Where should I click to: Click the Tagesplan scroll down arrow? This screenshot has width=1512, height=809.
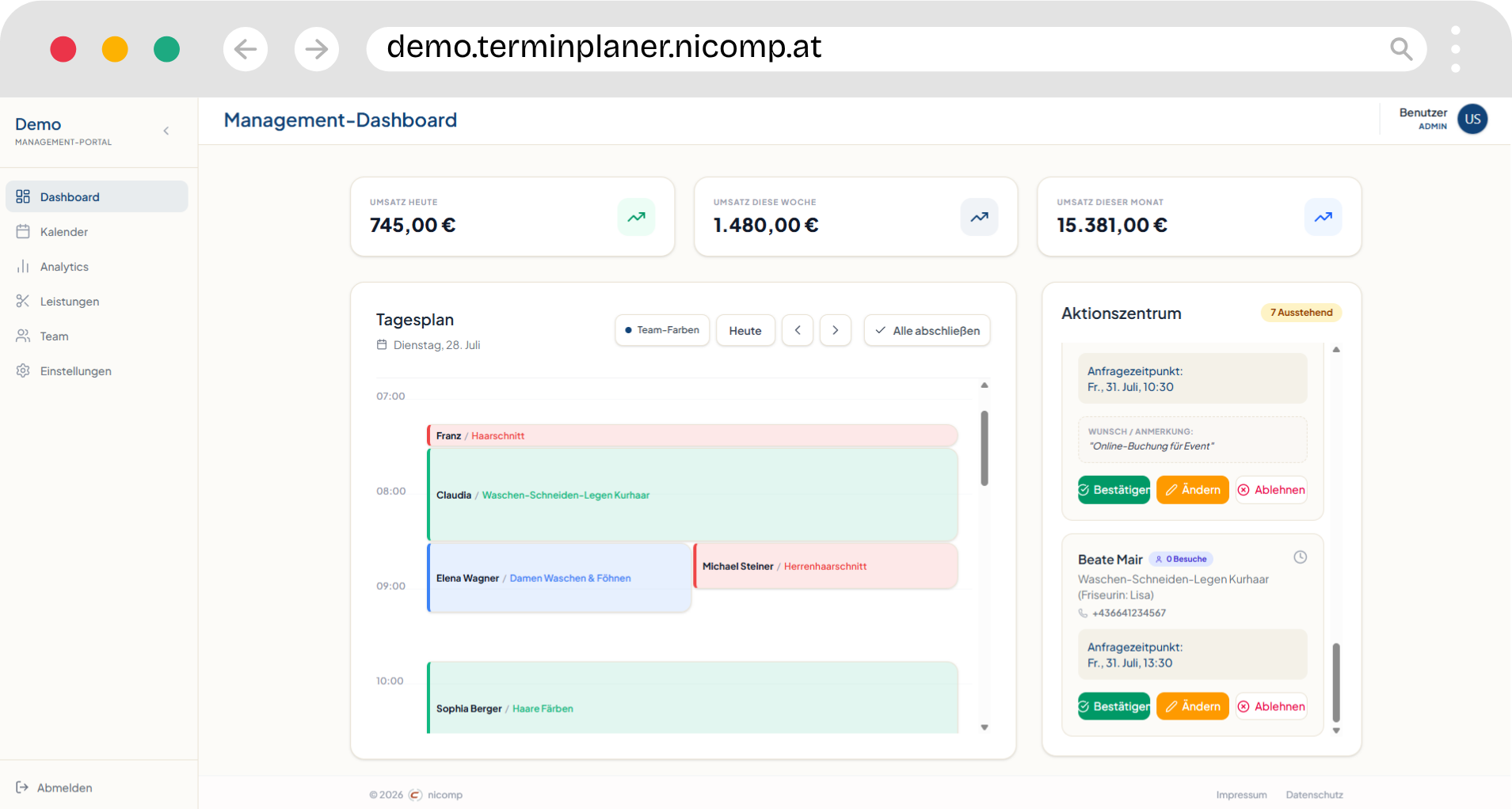tap(985, 727)
